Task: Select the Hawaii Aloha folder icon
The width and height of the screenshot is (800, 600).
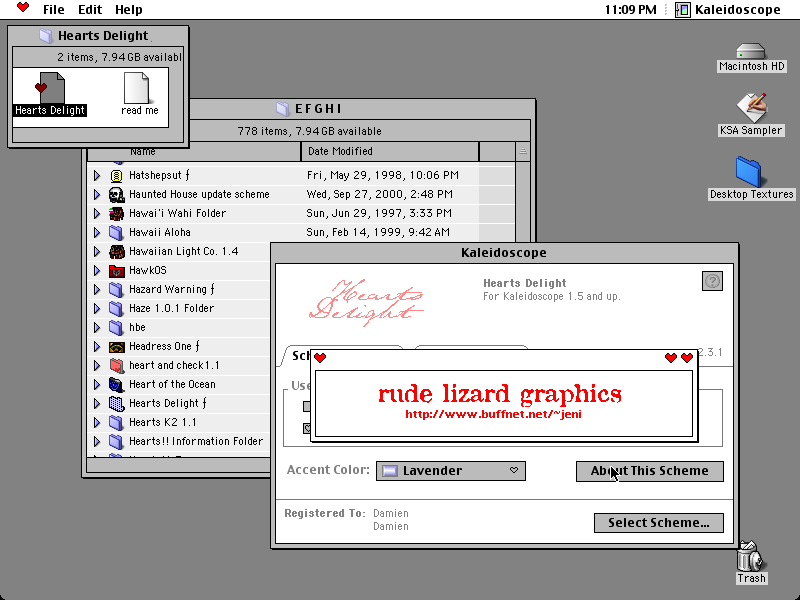Action: click(116, 233)
